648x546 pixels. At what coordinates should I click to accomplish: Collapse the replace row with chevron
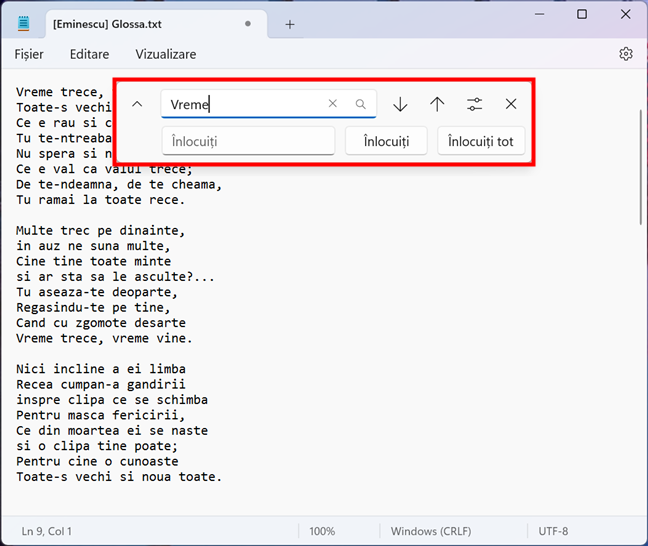137,104
